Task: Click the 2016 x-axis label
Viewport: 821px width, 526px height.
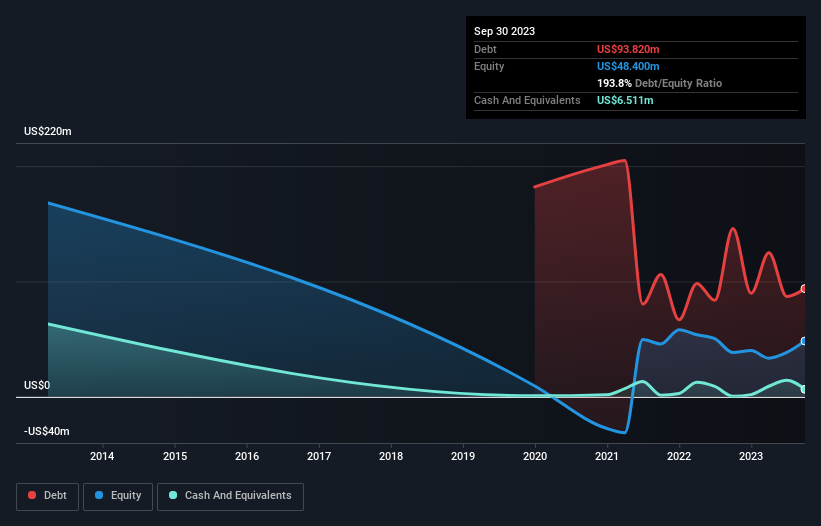Action: [x=247, y=456]
